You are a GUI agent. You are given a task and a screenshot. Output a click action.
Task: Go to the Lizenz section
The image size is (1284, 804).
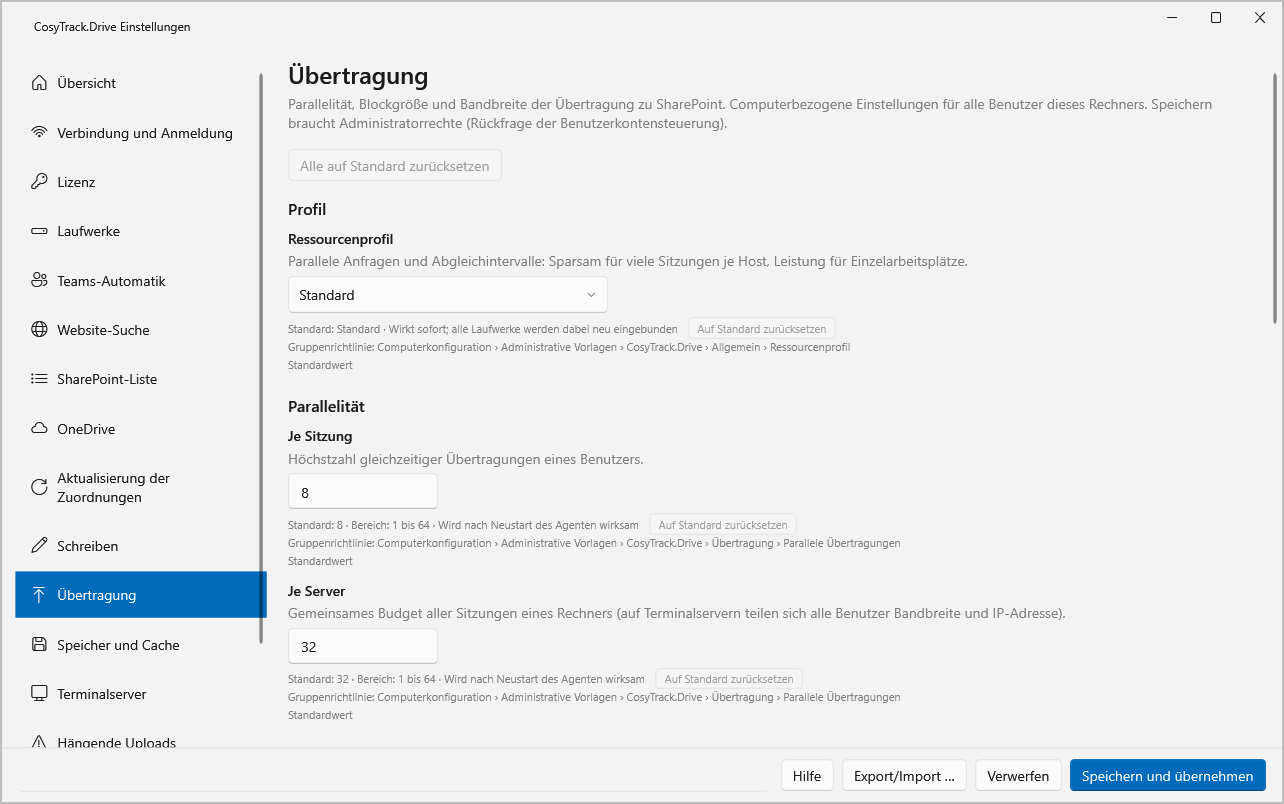[x=141, y=182]
